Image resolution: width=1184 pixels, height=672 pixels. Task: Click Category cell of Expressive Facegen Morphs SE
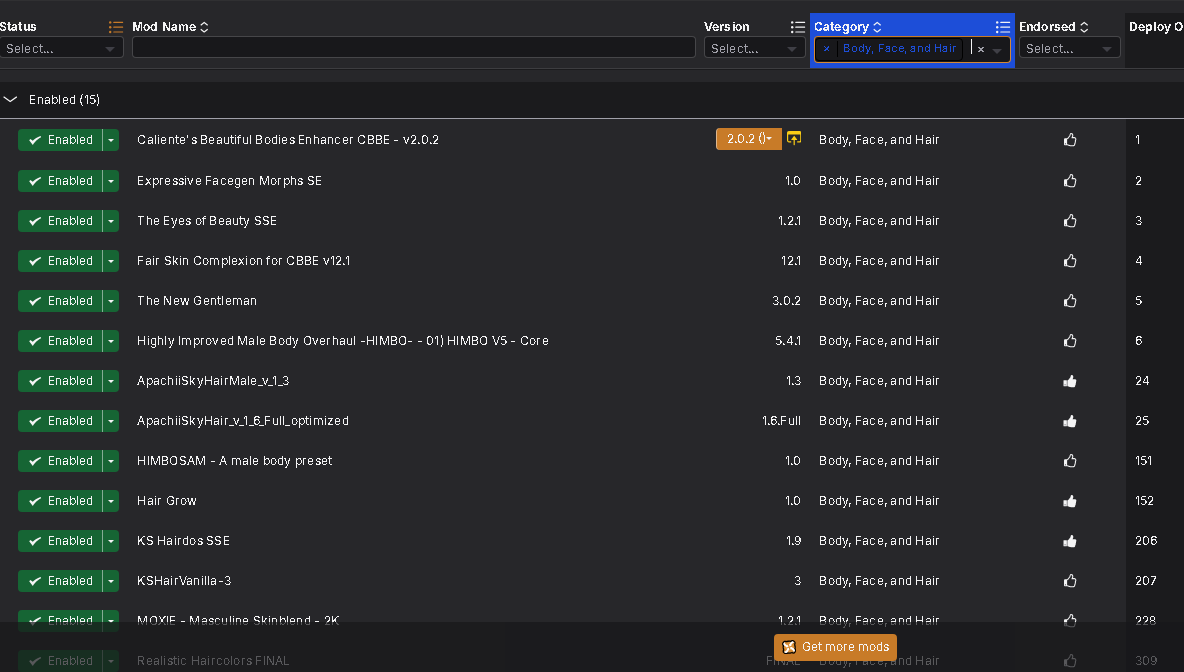coord(879,180)
